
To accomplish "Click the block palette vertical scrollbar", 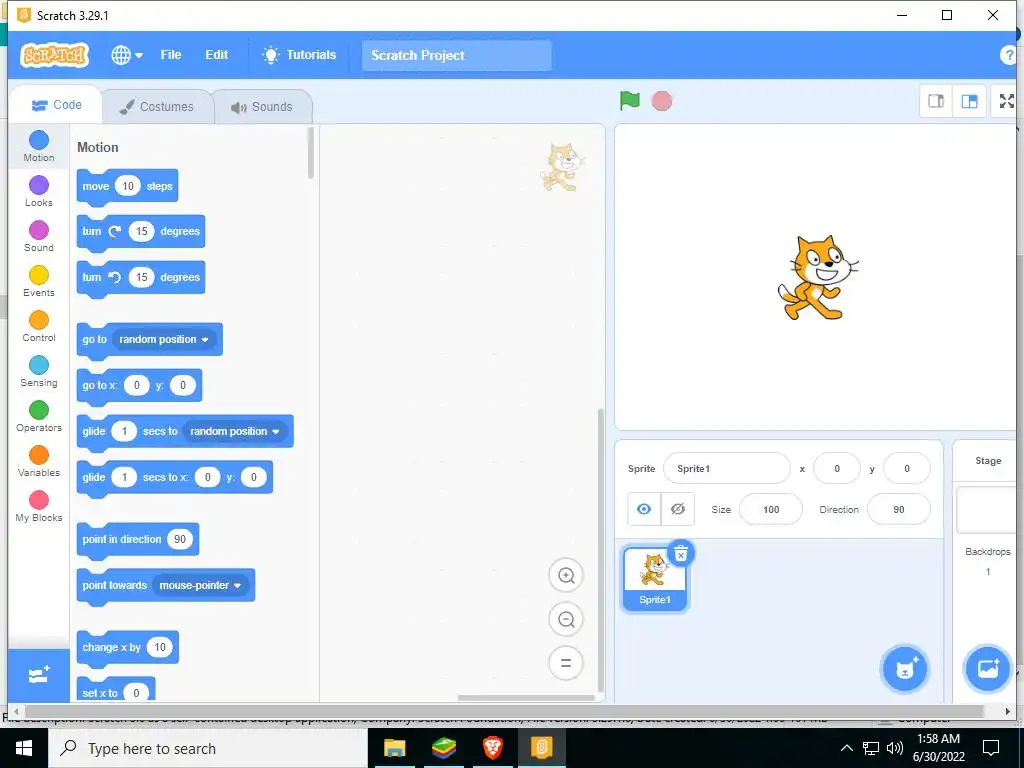I will 311,153.
